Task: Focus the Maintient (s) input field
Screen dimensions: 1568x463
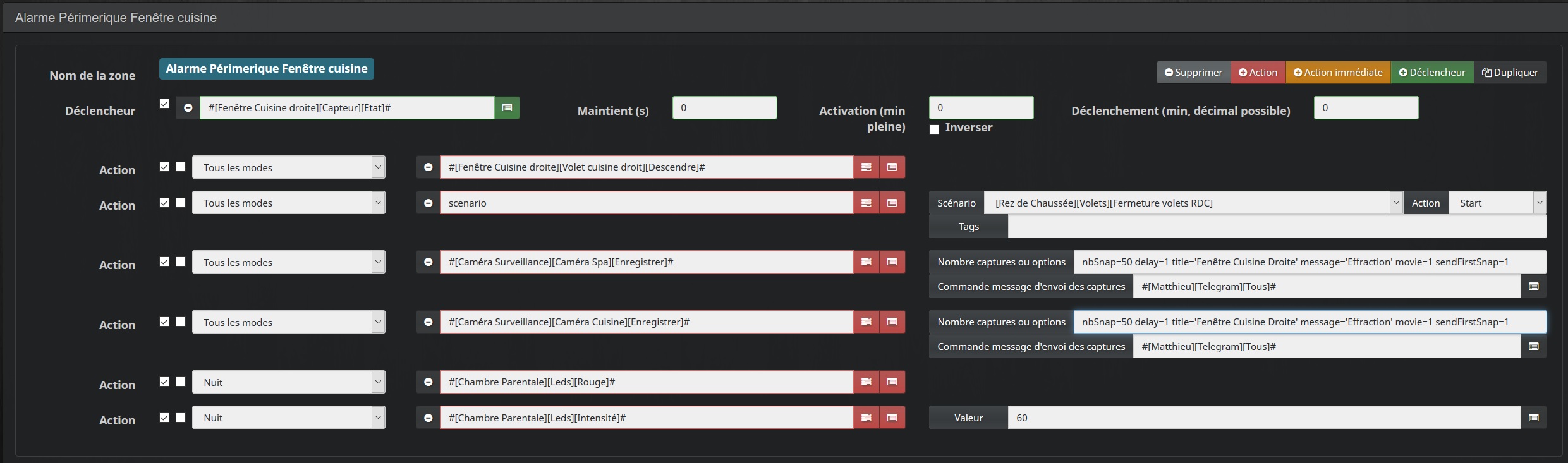Action: pos(725,108)
